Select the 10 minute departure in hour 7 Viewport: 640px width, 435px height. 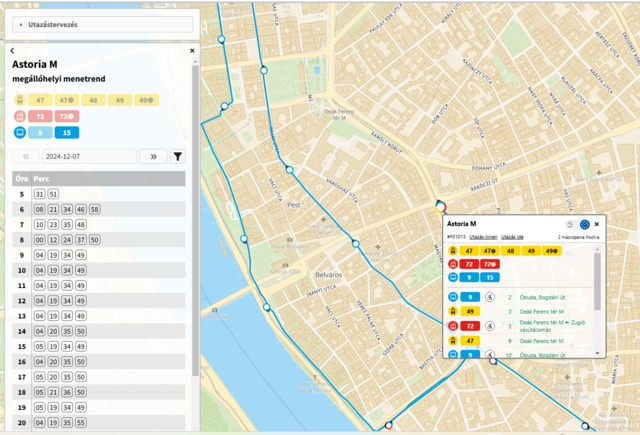39,224
